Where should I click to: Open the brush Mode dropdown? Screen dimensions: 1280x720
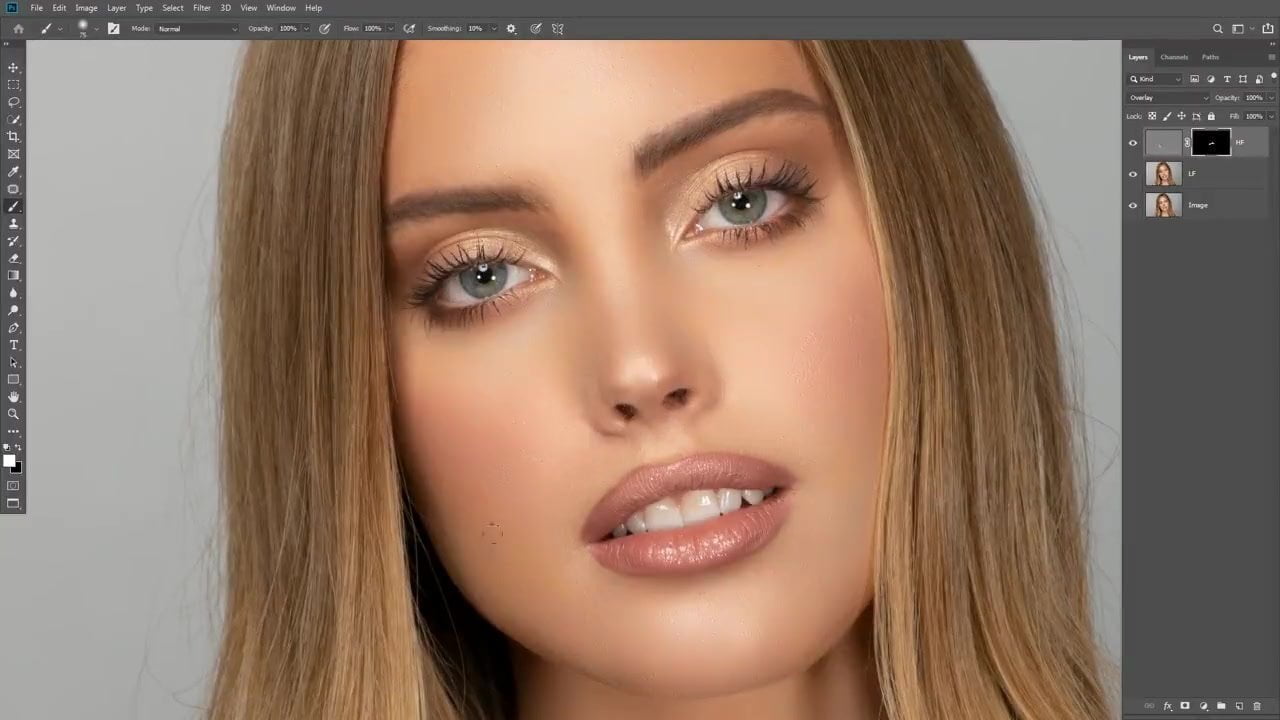(x=197, y=29)
